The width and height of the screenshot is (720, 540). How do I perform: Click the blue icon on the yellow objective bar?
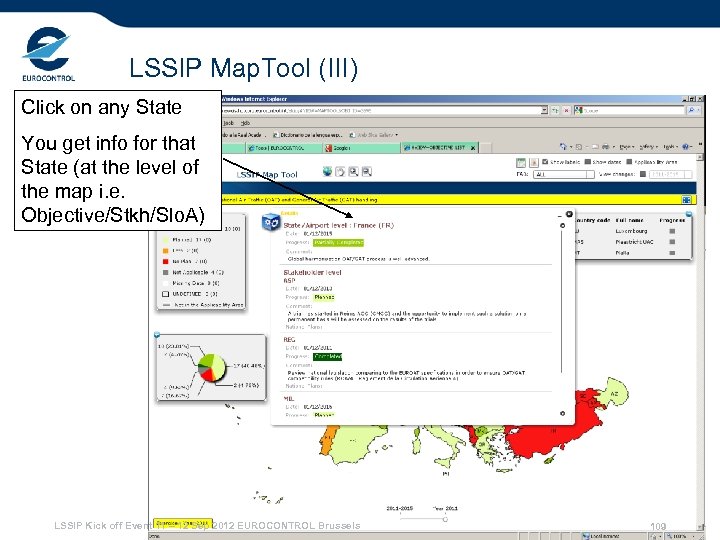(686, 200)
